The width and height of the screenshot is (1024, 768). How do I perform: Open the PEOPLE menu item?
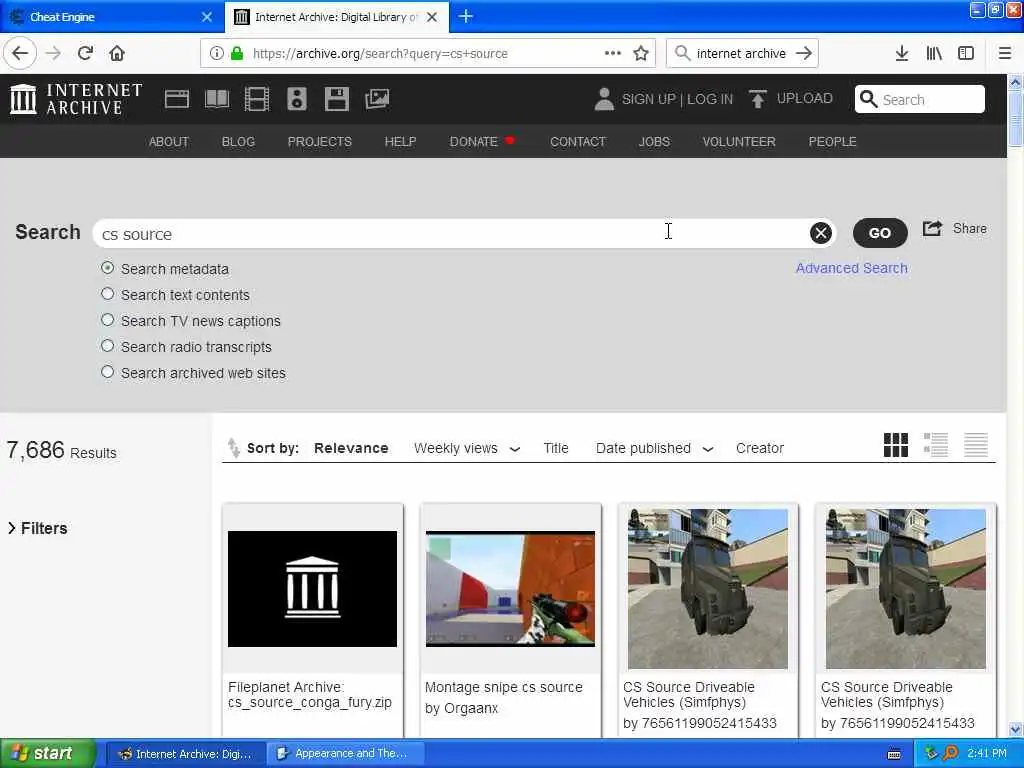point(832,142)
